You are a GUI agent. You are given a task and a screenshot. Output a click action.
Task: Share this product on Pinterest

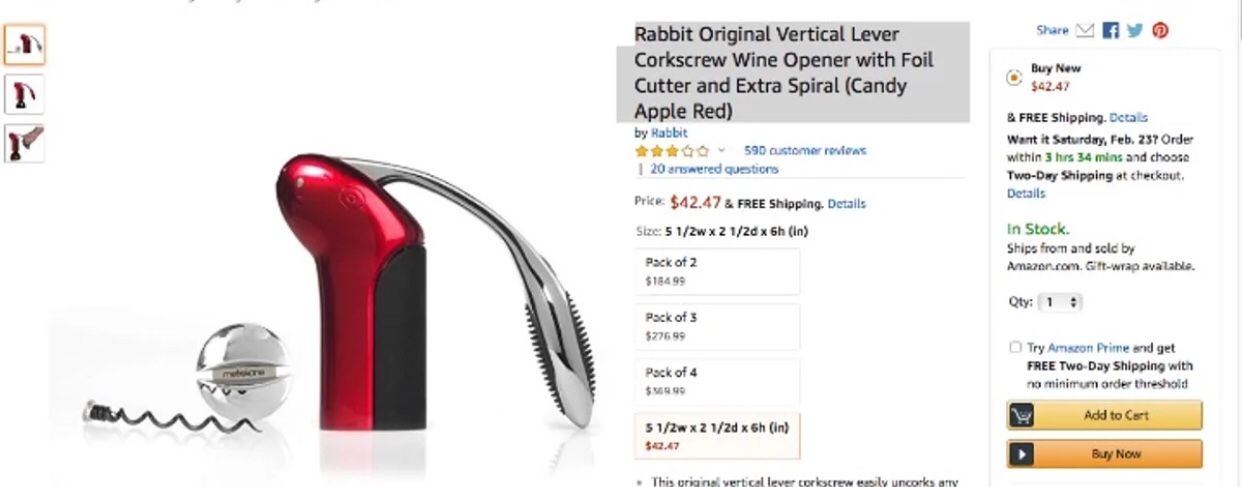[x=1160, y=31]
